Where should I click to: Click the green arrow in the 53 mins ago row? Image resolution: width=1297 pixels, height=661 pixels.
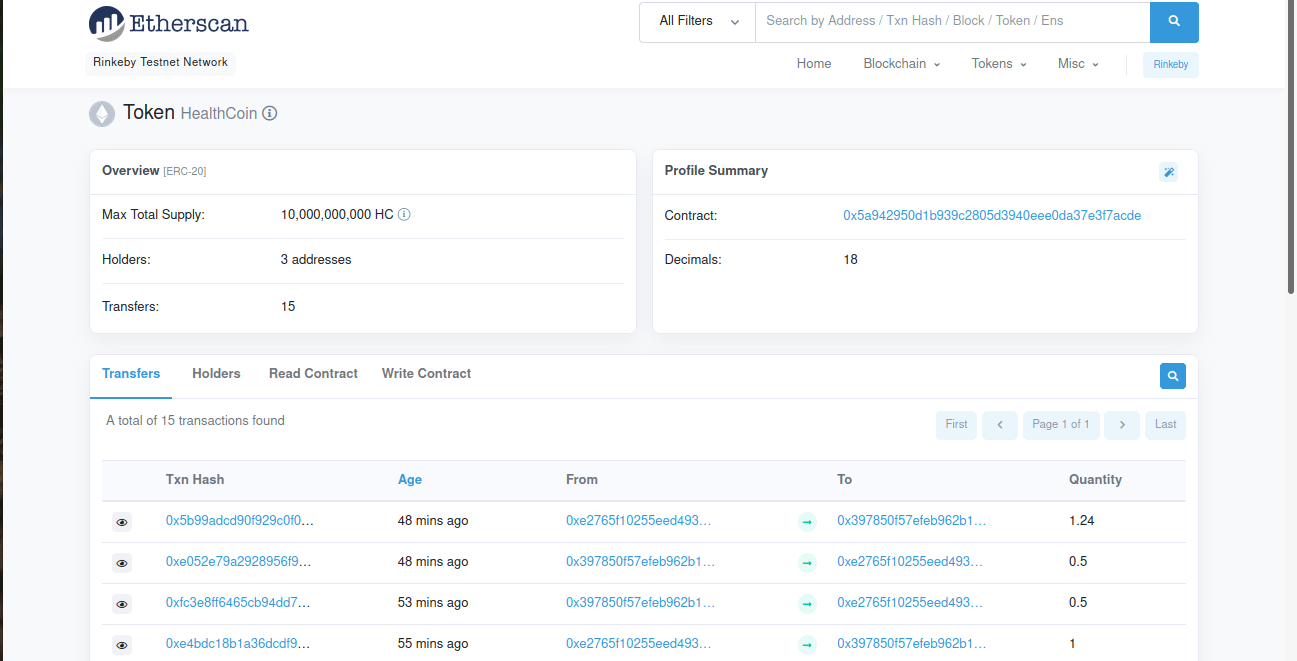click(x=807, y=604)
